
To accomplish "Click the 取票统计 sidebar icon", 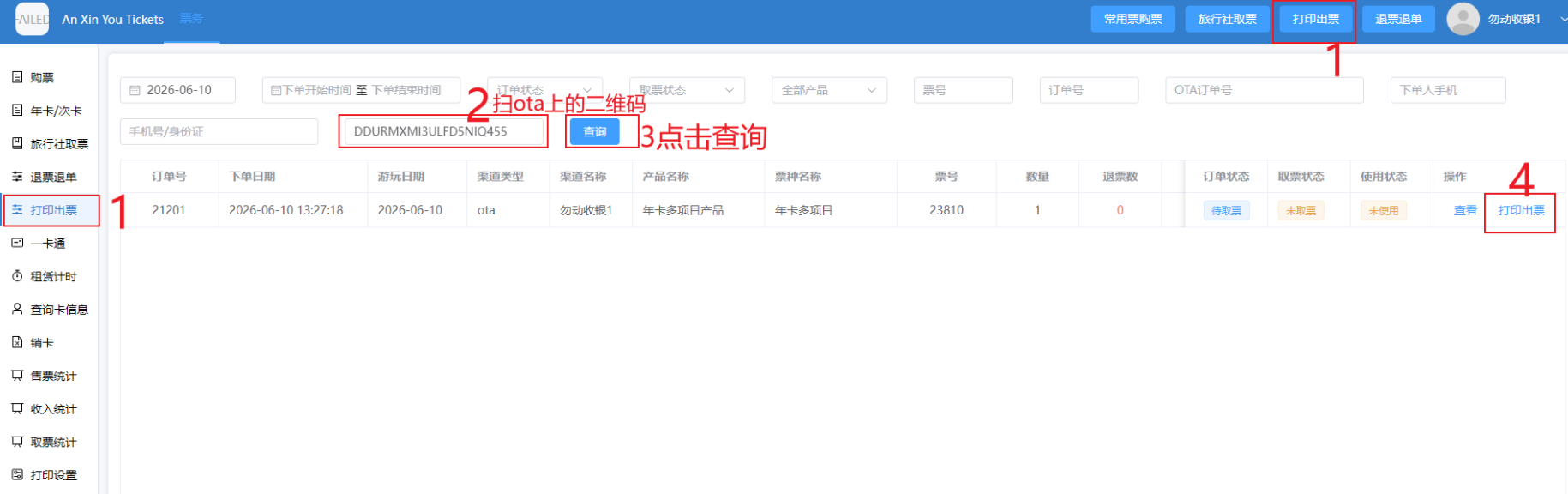I will 17,442.
